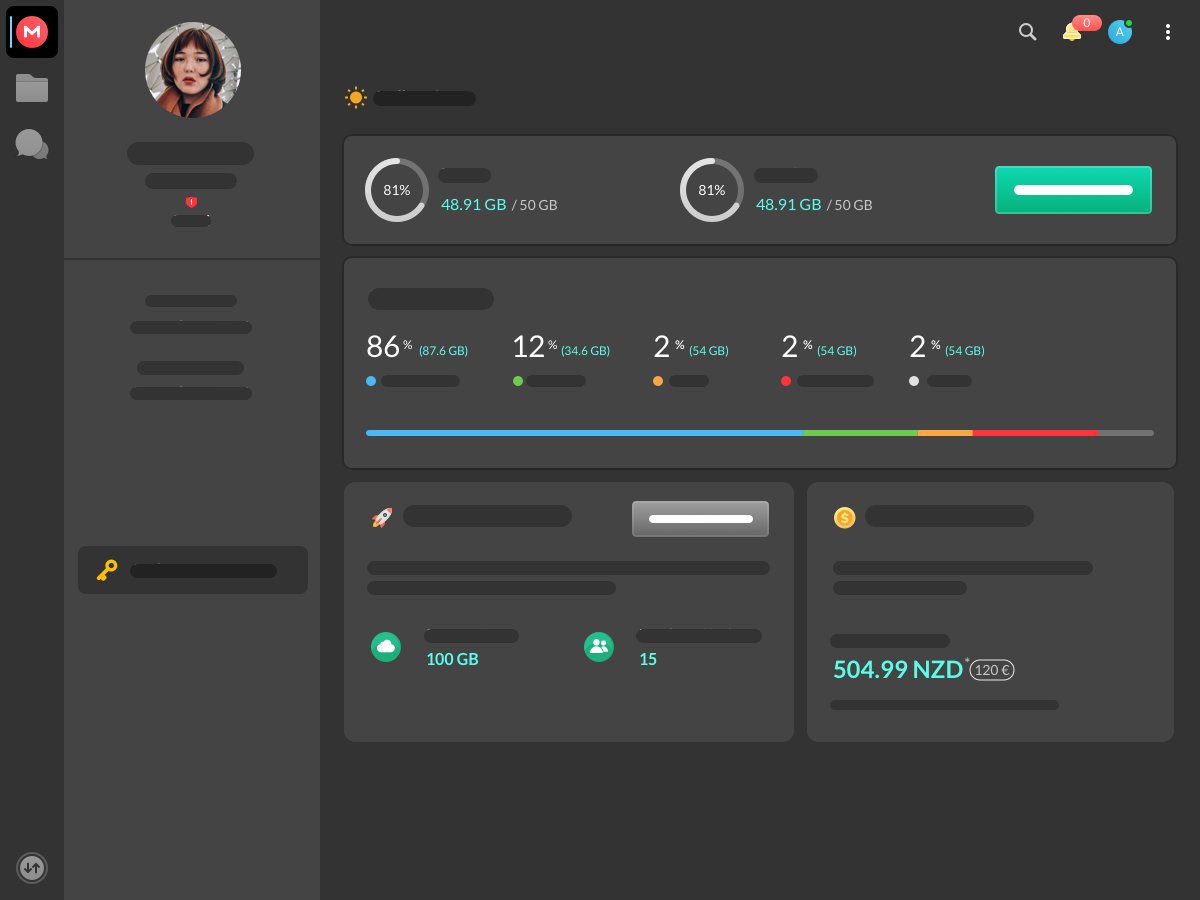1200x900 pixels.
Task: Open the search tool
Action: 1028,32
